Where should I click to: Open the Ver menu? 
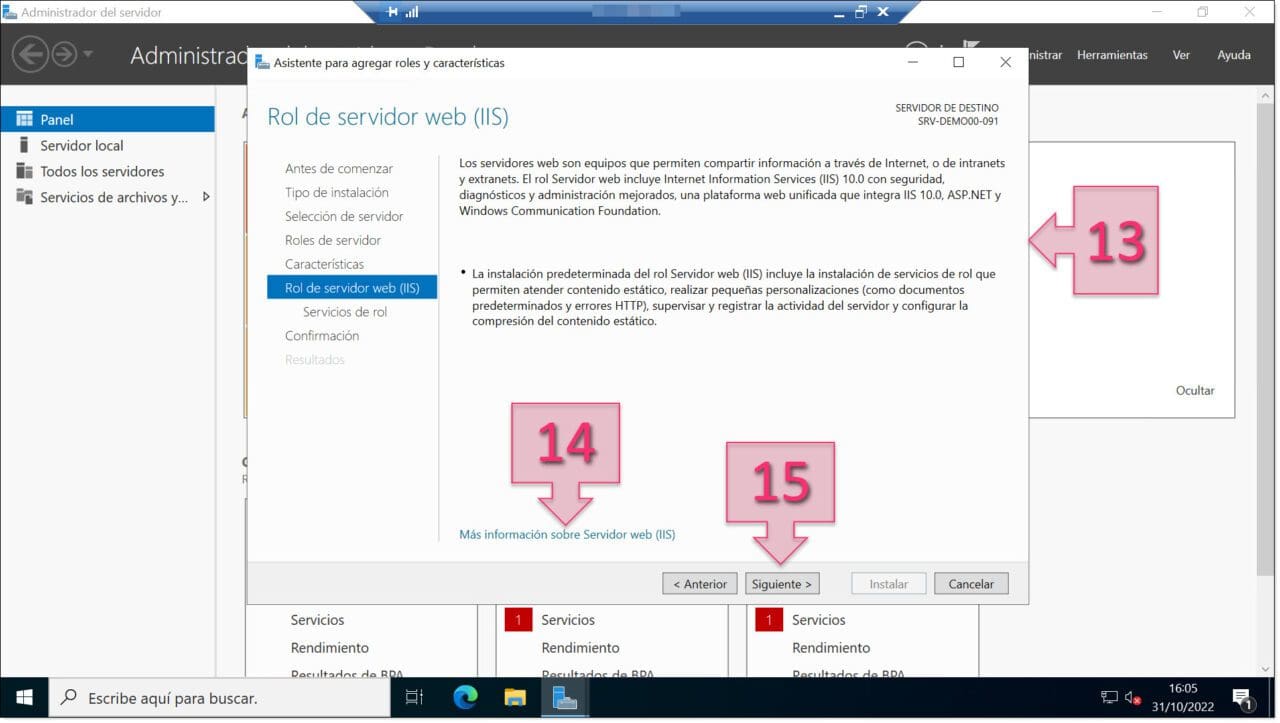point(1181,55)
